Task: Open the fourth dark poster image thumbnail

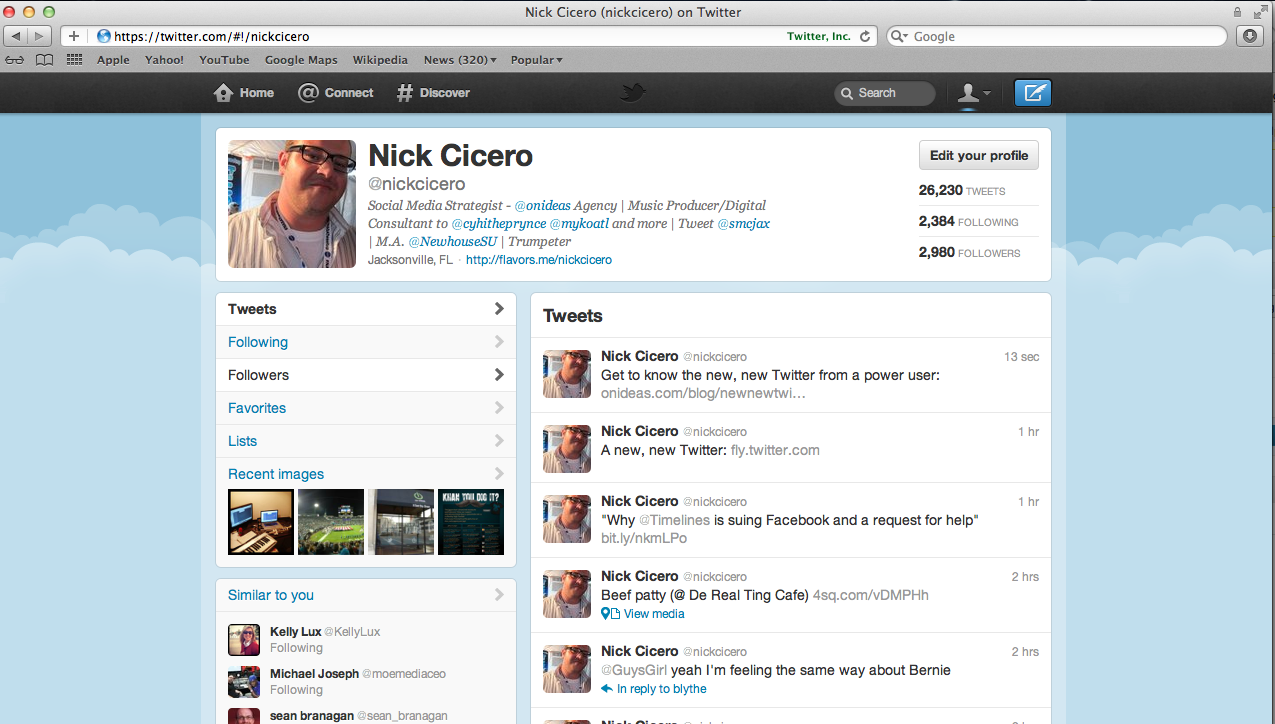Action: 471,522
